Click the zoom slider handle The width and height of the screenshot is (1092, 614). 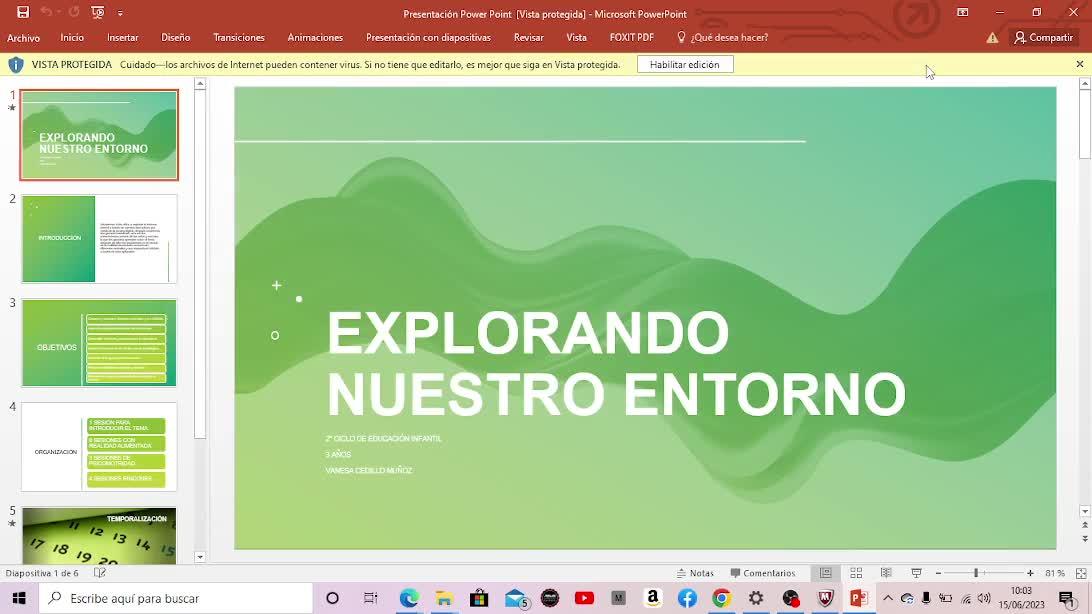(x=976, y=573)
